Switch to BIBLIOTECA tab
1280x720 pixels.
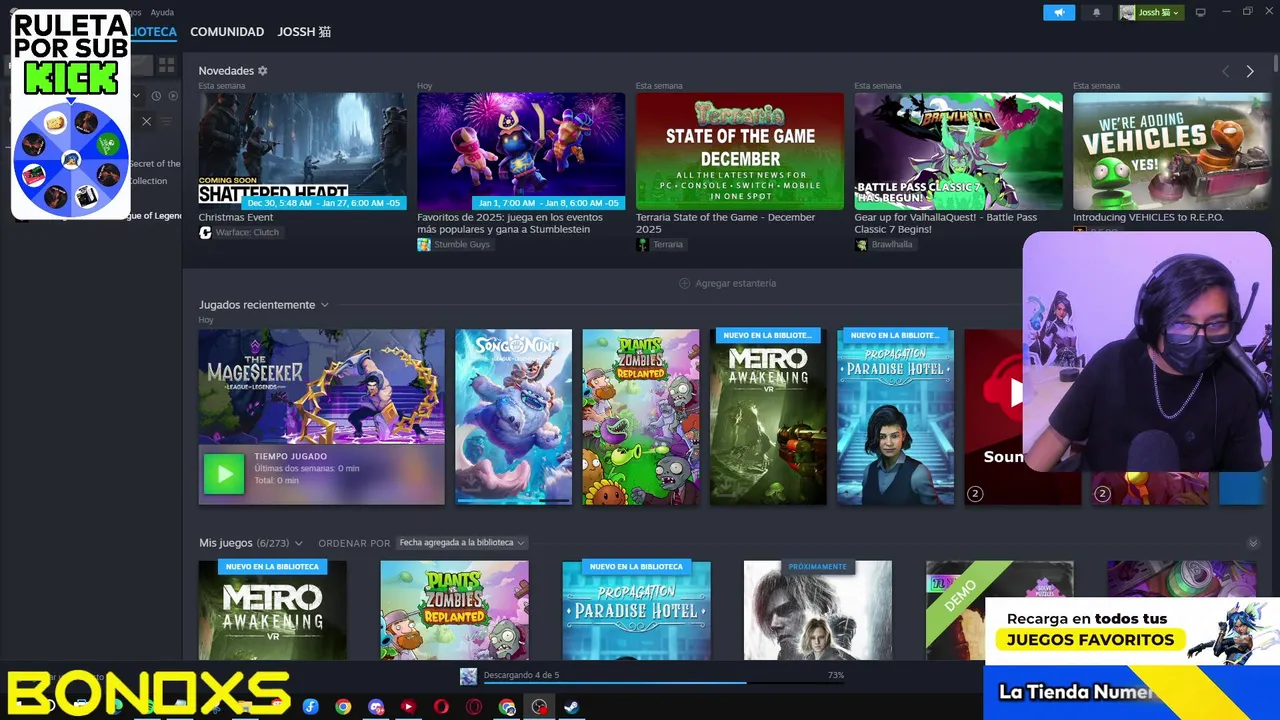tap(153, 32)
